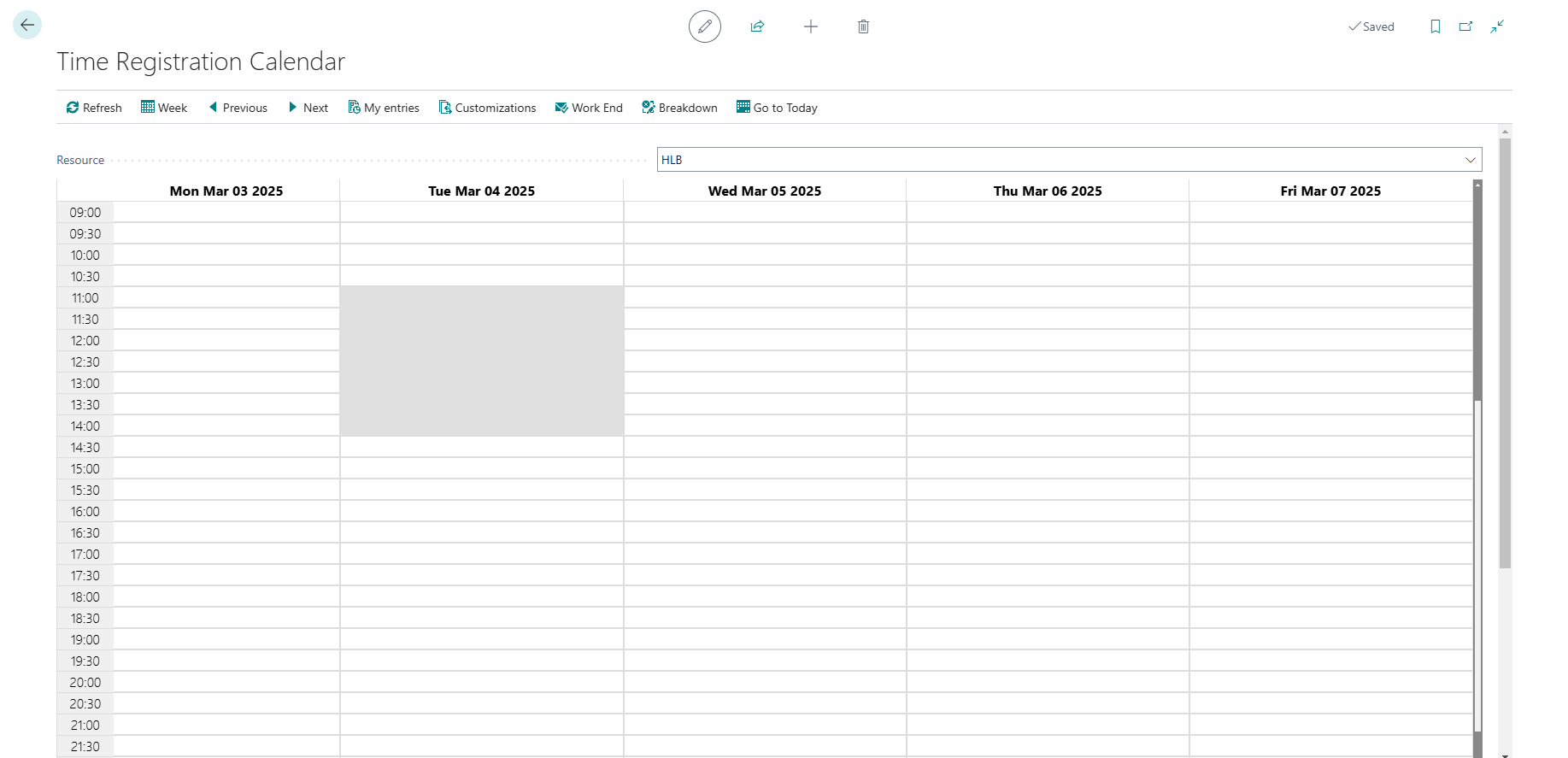Click the trash delete icon
The width and height of the screenshot is (1568, 758).
click(863, 26)
